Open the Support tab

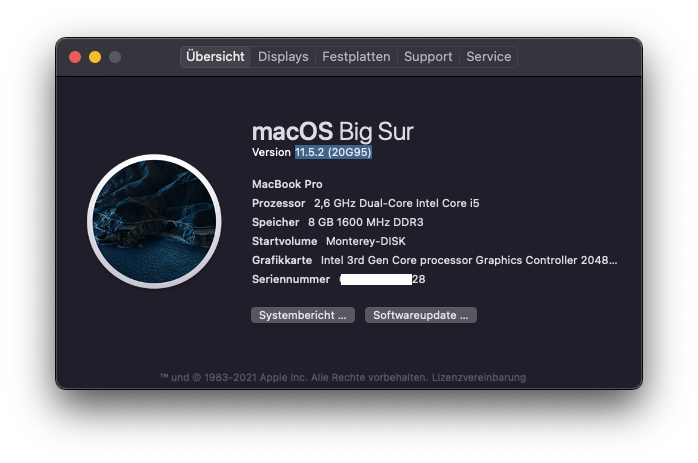pos(428,57)
